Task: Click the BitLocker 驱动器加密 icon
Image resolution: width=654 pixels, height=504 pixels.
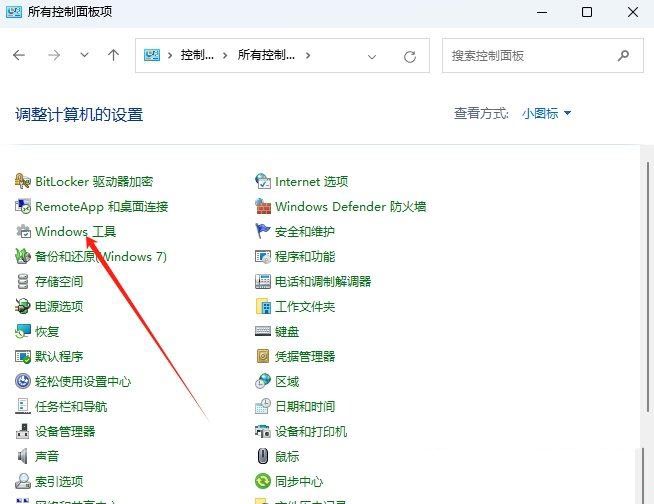Action: (23, 181)
